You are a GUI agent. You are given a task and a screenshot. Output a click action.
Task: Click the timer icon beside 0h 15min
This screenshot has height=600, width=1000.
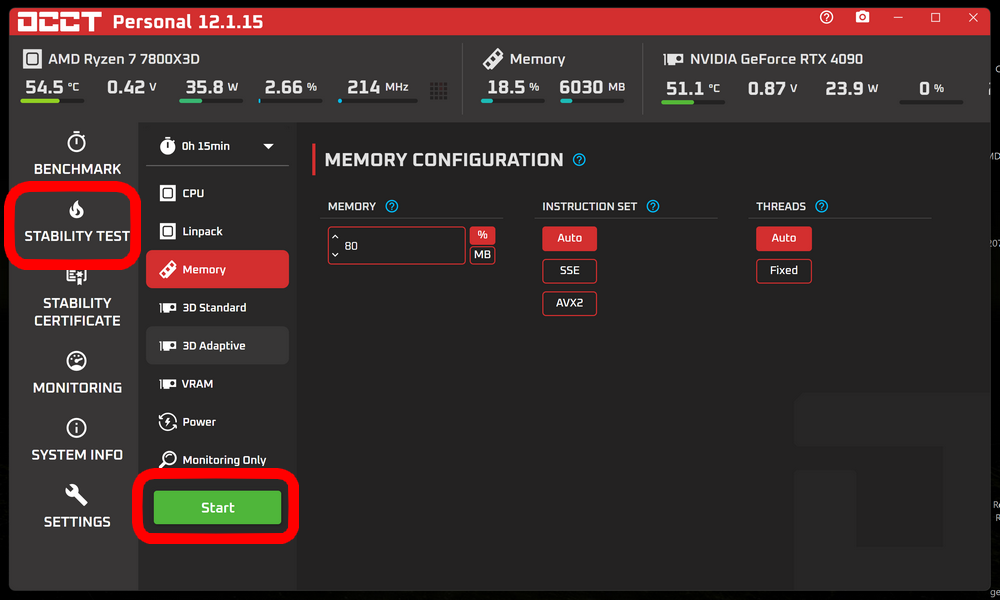tap(167, 146)
